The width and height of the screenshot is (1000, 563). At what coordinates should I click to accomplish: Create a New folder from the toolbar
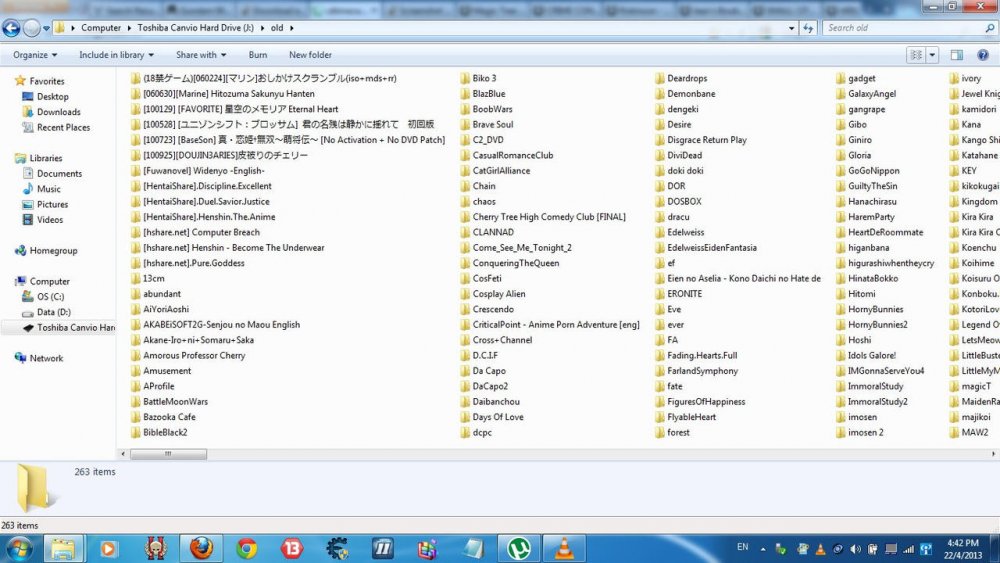[310, 55]
